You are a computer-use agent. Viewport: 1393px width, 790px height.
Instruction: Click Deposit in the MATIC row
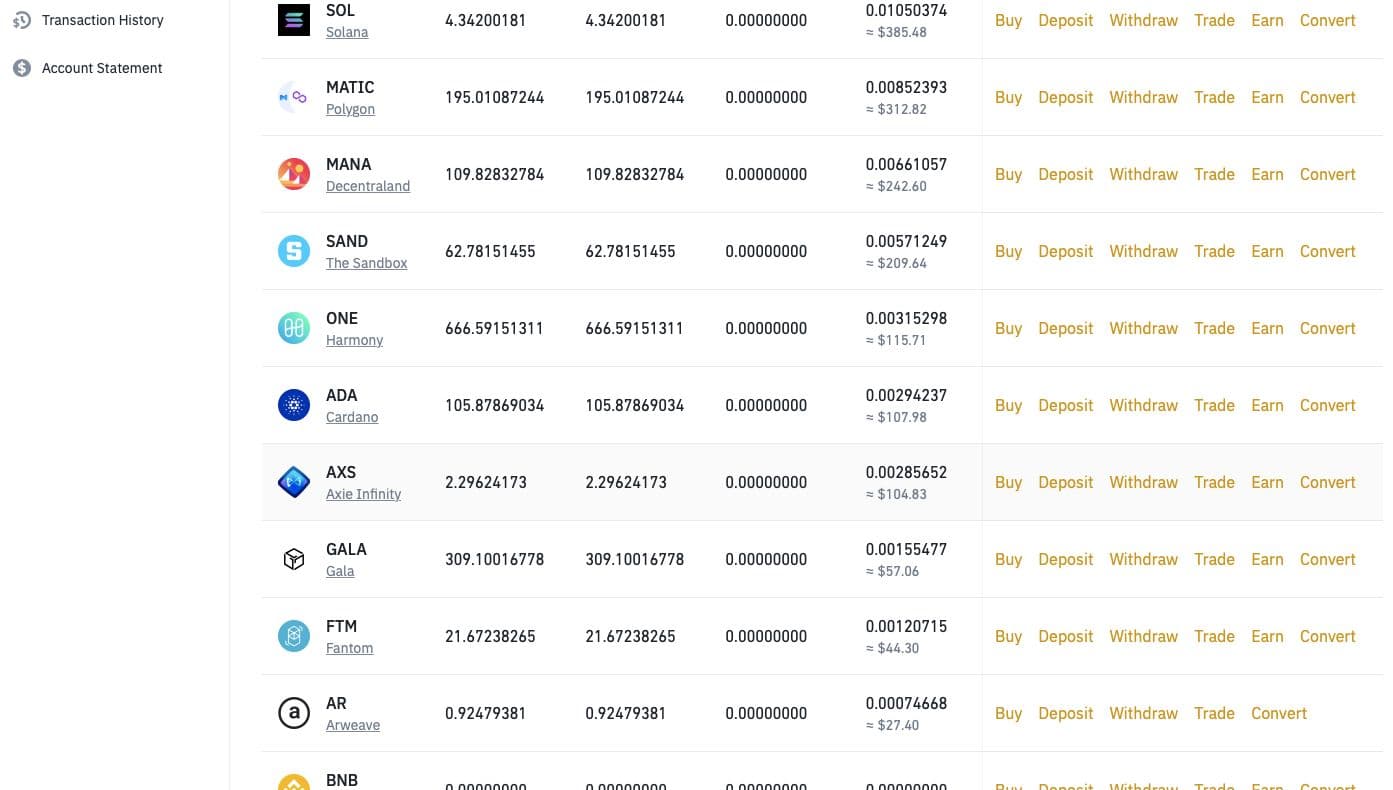tap(1065, 97)
